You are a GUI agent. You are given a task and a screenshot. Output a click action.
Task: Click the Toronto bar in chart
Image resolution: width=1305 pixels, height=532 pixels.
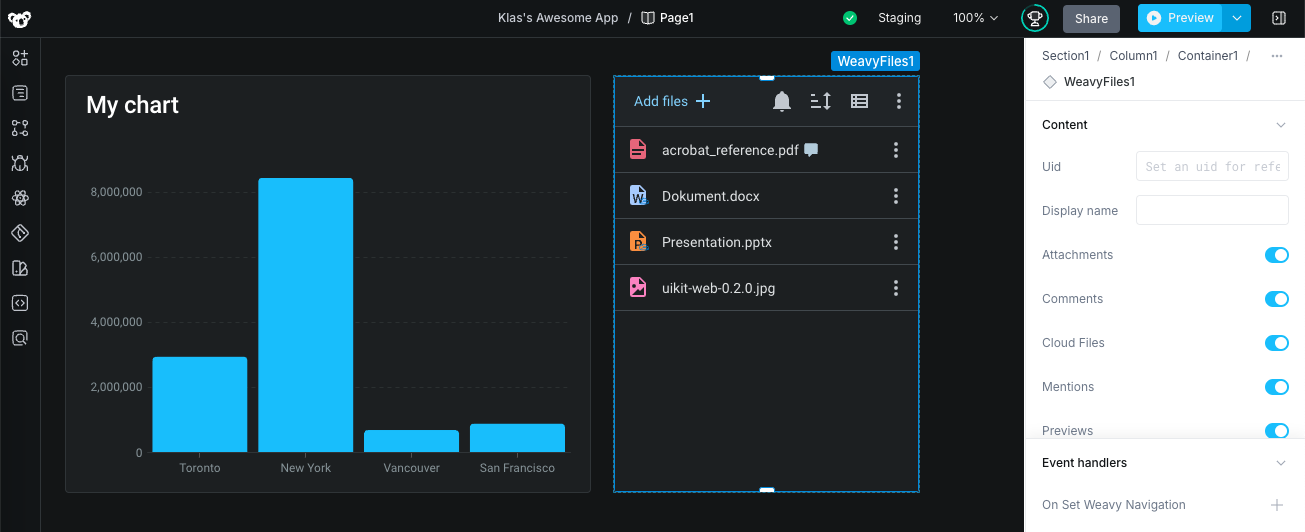click(200, 404)
